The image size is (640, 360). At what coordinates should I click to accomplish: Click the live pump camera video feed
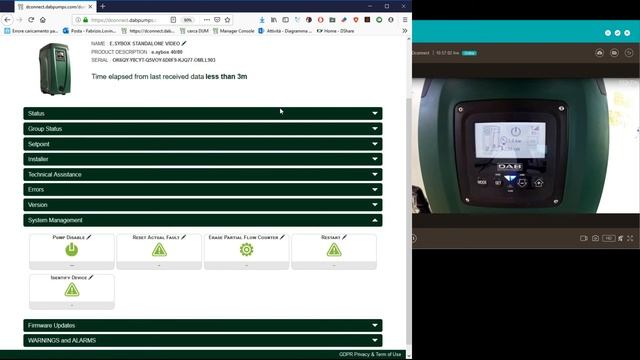tap(526, 145)
